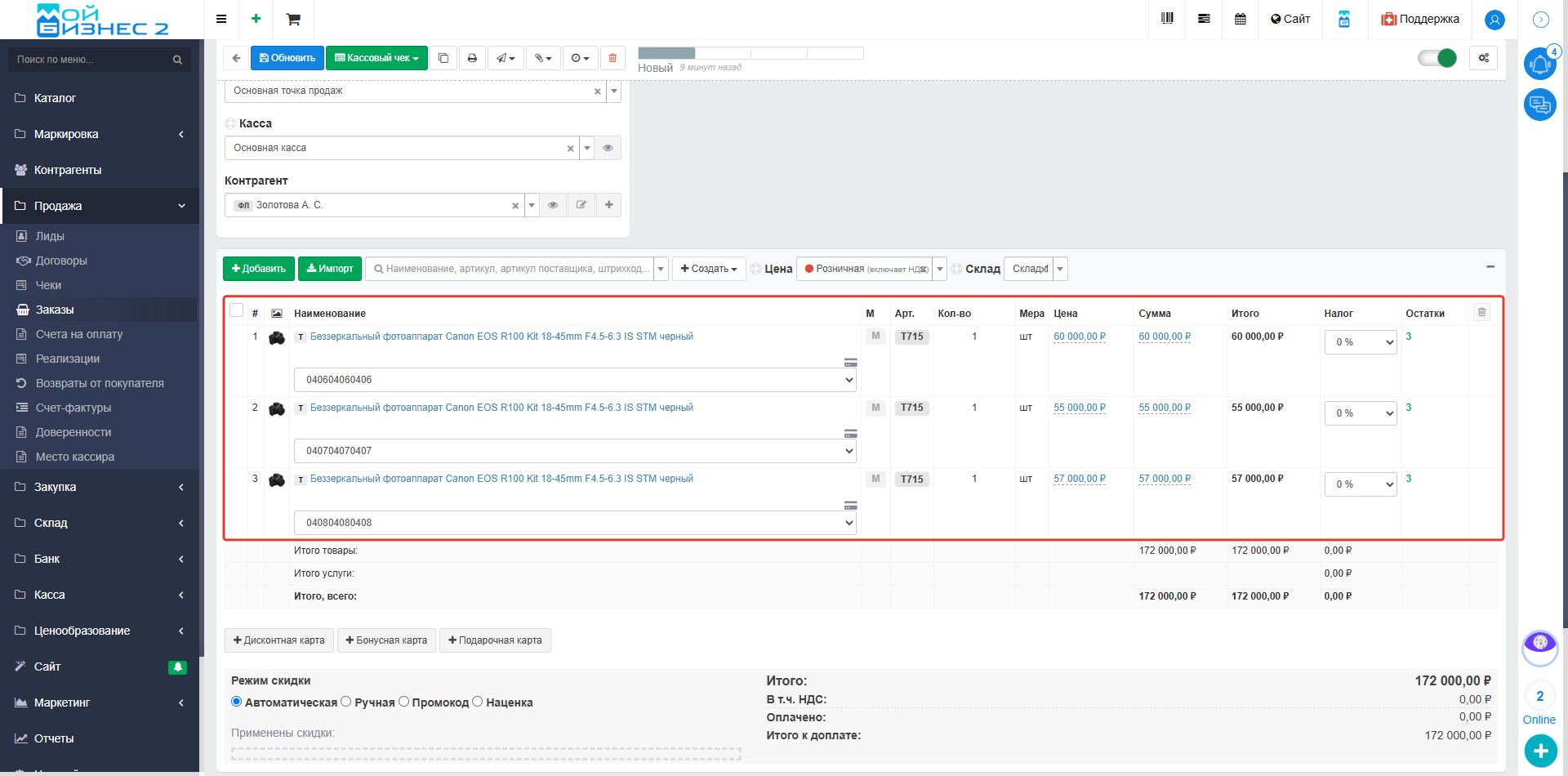Collapse the products panel with minus icon
This screenshot has width=1568, height=776.
tap(1490, 267)
